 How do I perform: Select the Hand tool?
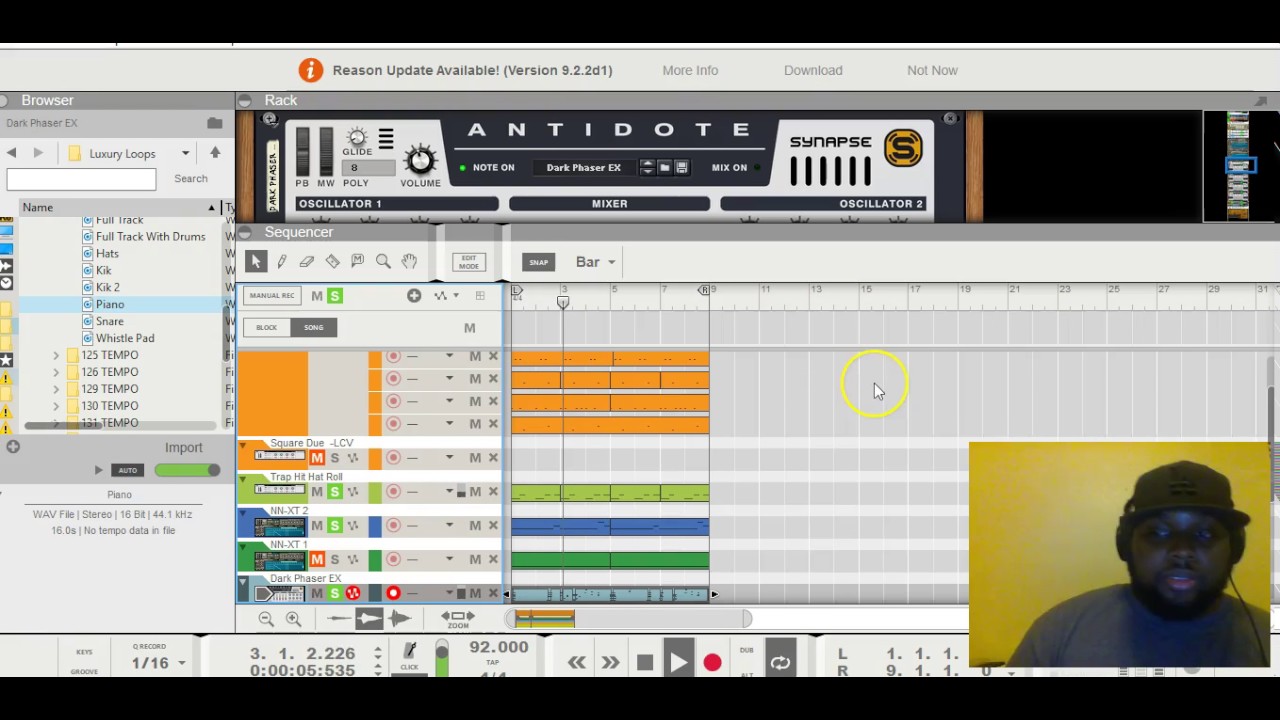pos(409,262)
